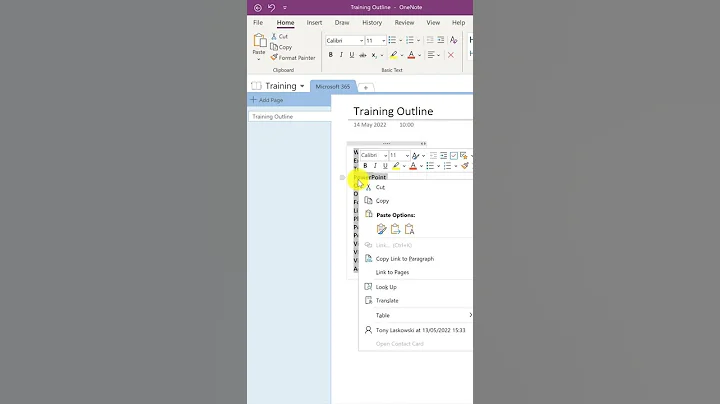Click the mini toolbar To Do tag checkbox

coord(454,156)
